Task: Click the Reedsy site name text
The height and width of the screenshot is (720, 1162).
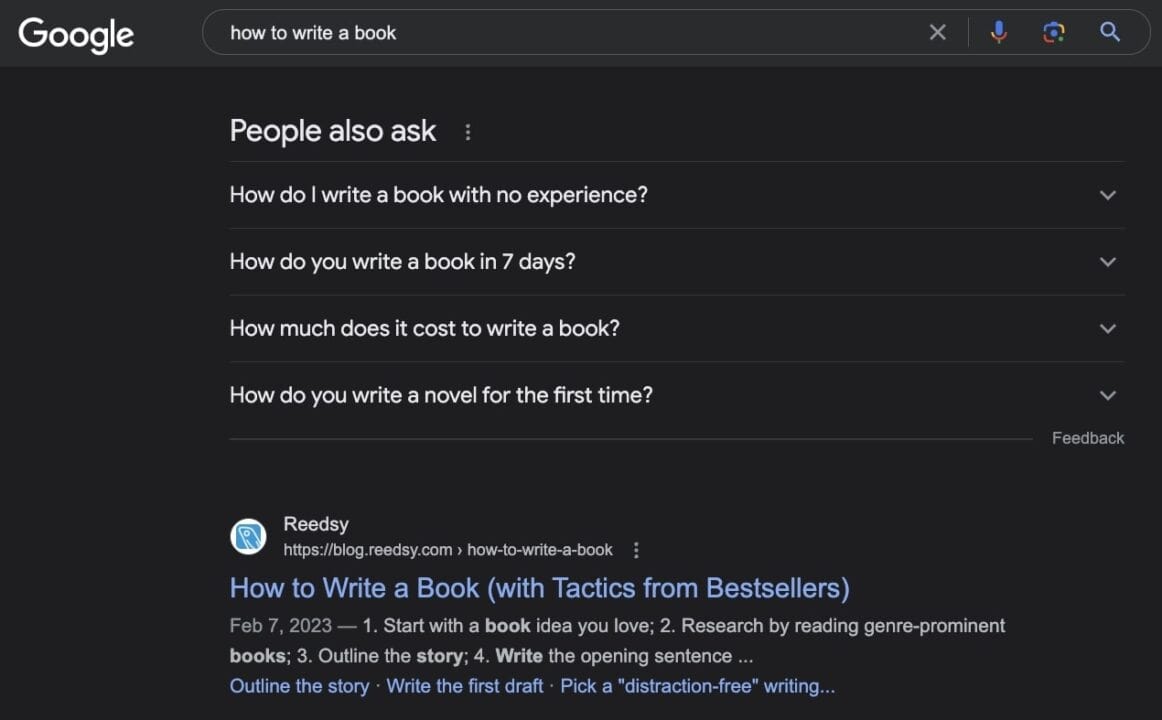Action: 316,523
